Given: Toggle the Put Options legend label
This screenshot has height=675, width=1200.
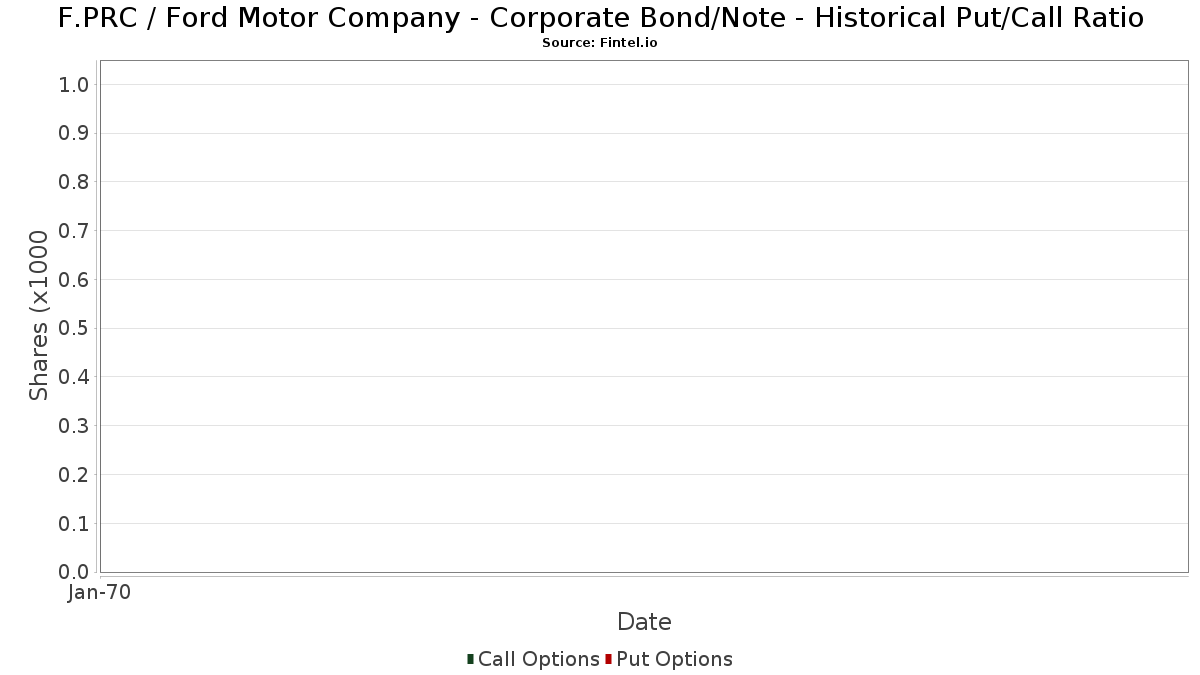Looking at the screenshot, I should click(675, 659).
